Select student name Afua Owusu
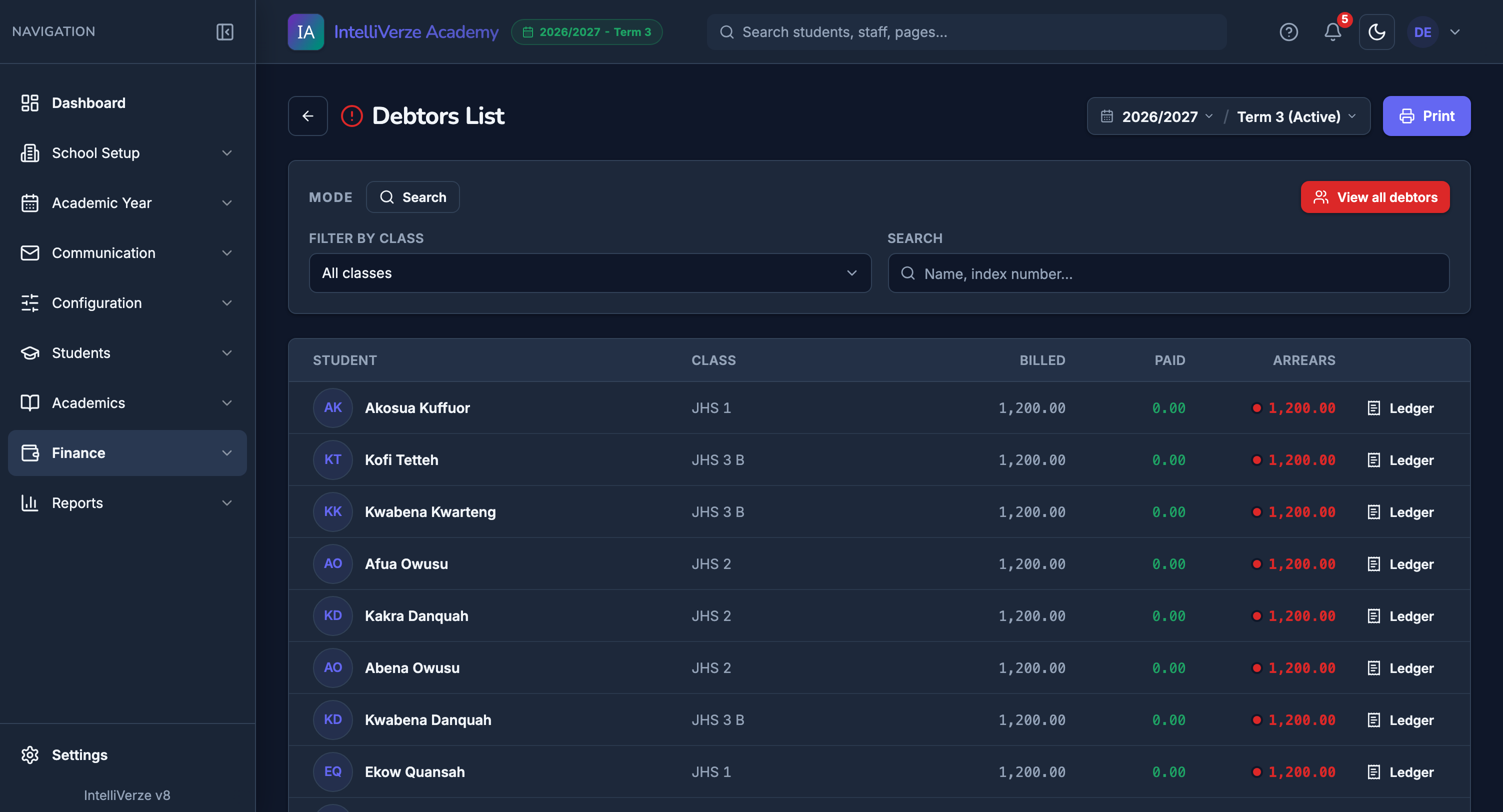The image size is (1503, 812). pyautogui.click(x=406, y=564)
